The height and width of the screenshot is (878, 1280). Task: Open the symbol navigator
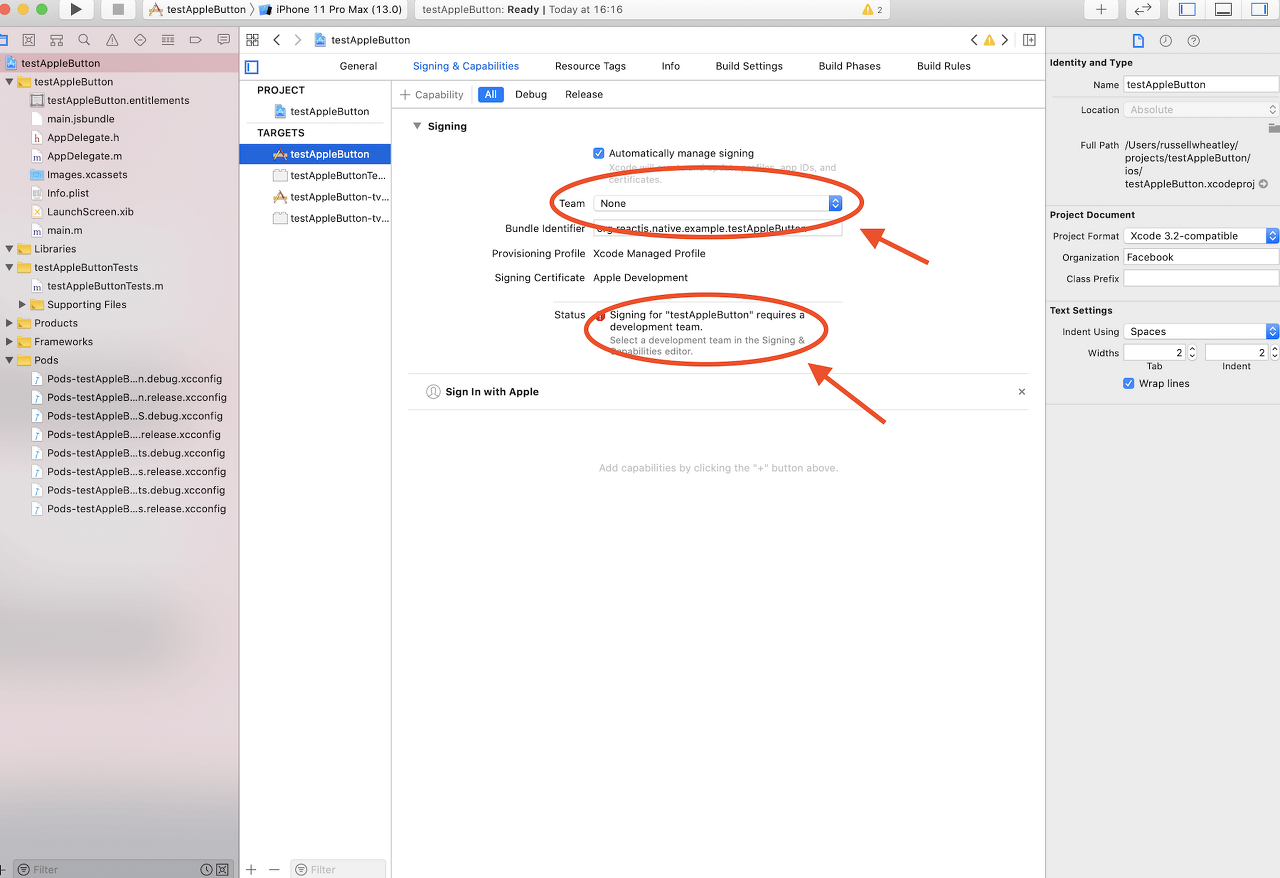[56, 40]
